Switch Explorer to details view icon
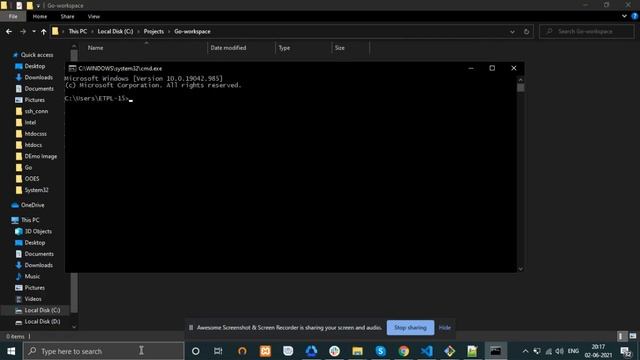 (621, 336)
